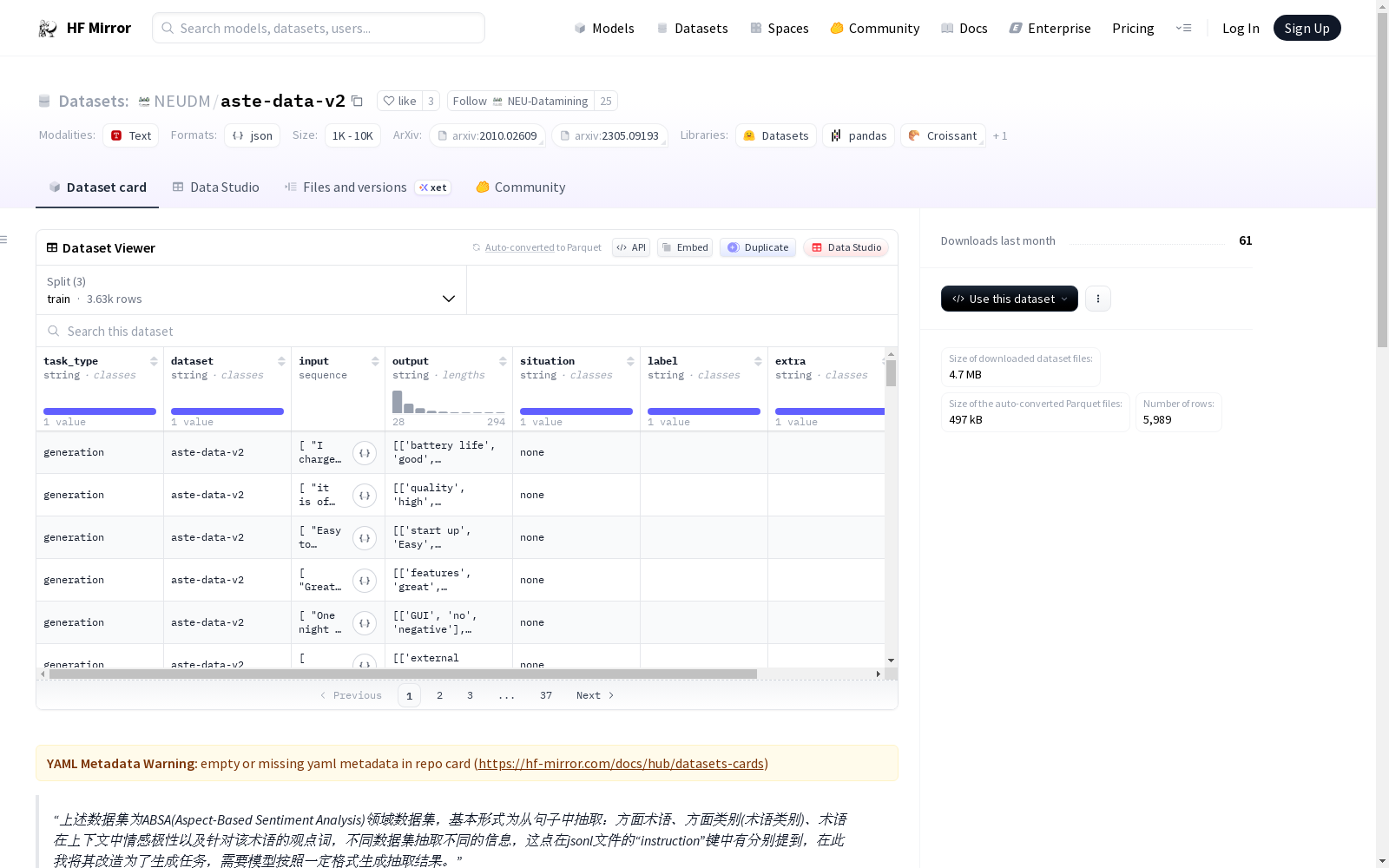1389x868 pixels.
Task: Go to page 37 of the viewer
Action: [546, 695]
